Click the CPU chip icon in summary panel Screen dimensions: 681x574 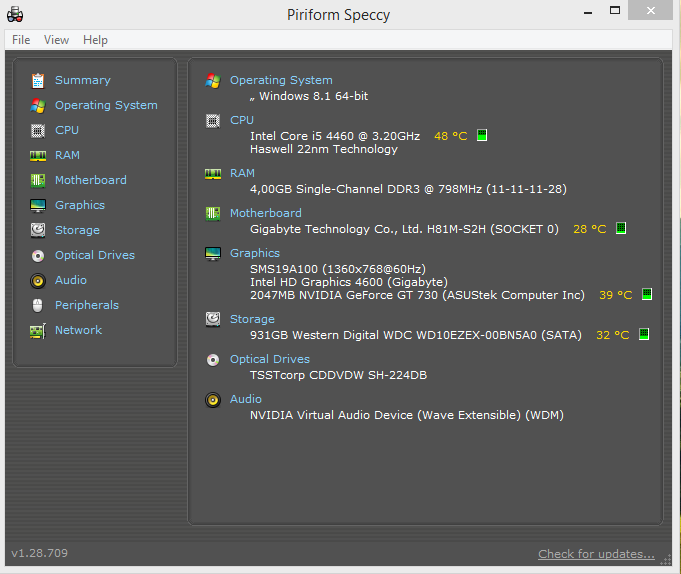pos(213,121)
